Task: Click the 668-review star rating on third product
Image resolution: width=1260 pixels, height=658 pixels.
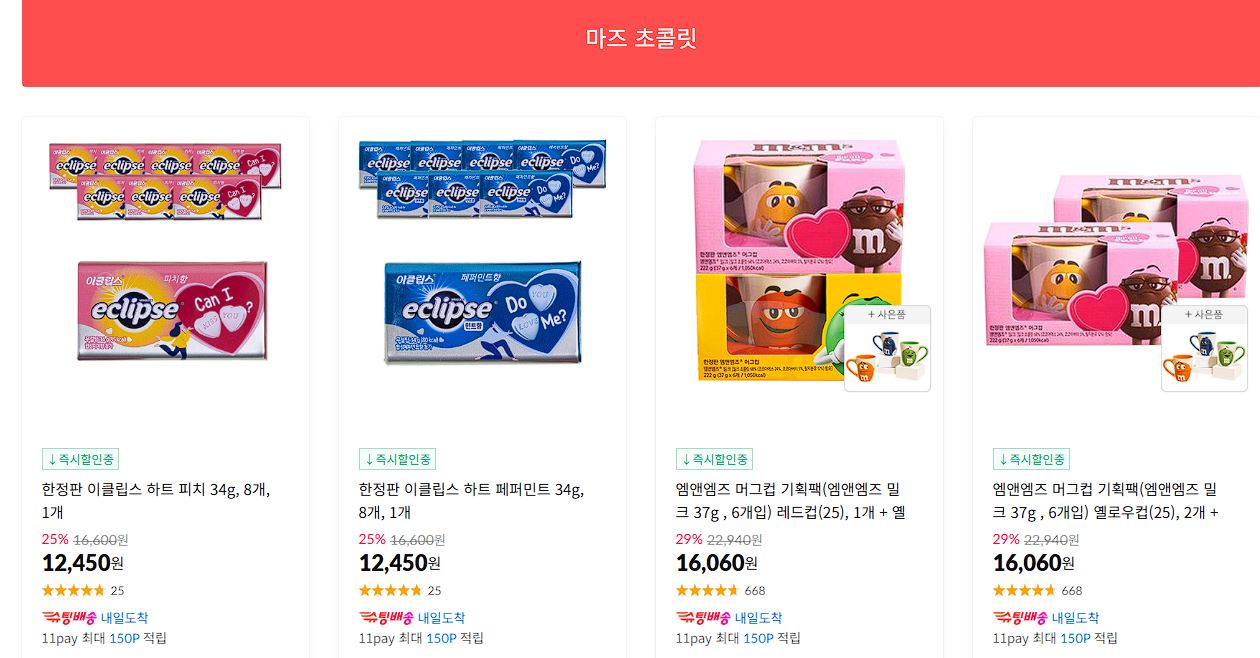Action: point(707,590)
